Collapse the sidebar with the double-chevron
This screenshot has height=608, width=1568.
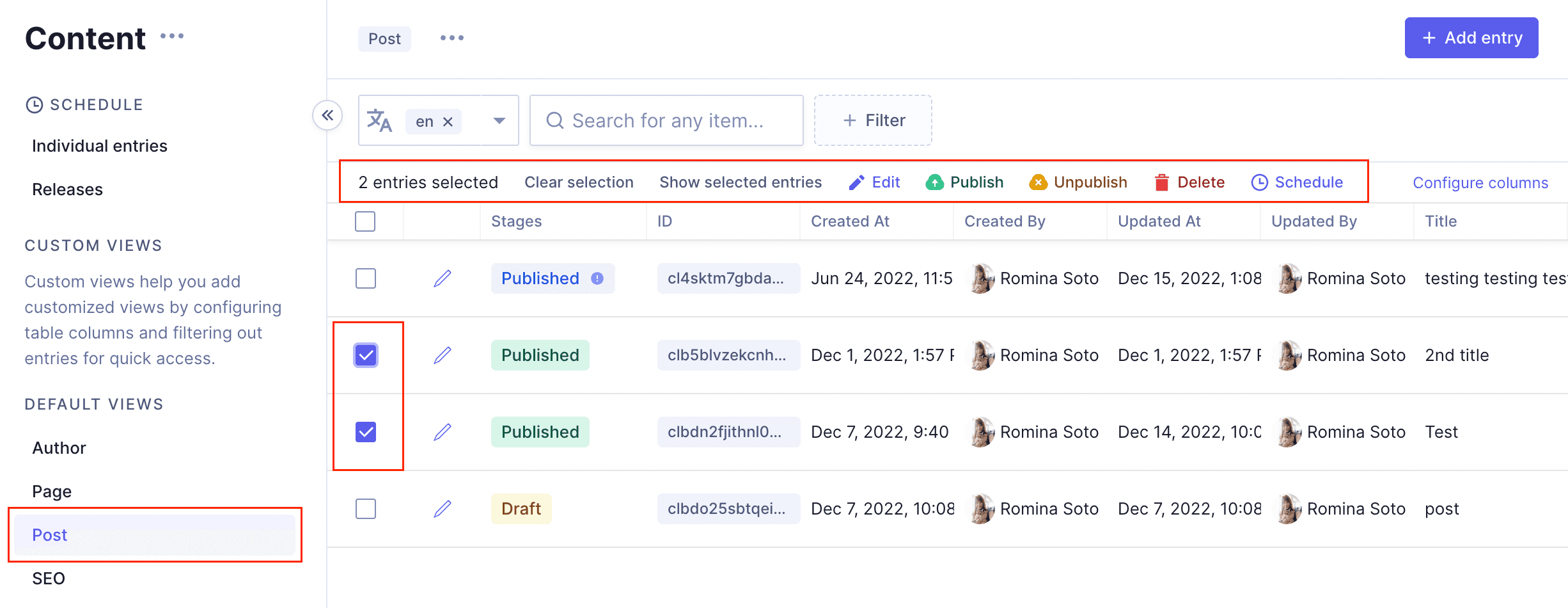click(328, 116)
